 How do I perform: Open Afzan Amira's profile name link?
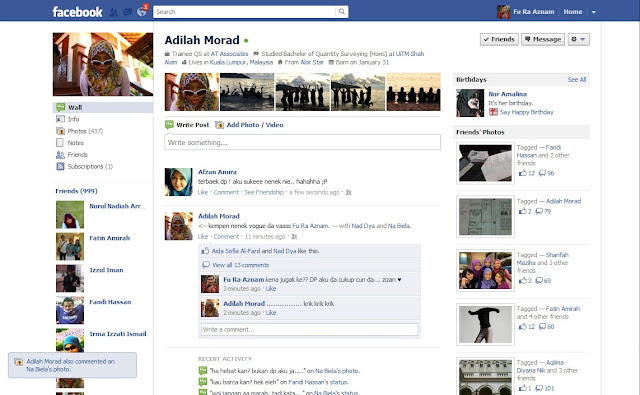pyautogui.click(x=217, y=172)
